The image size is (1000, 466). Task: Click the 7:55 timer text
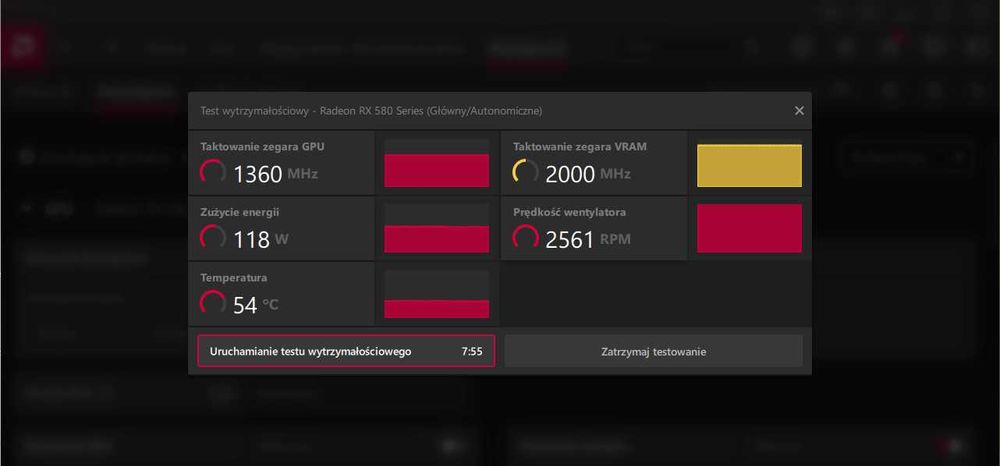472,351
